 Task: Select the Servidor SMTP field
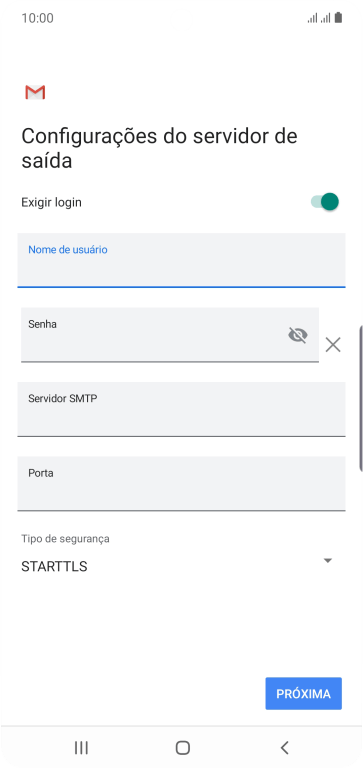(x=181, y=409)
